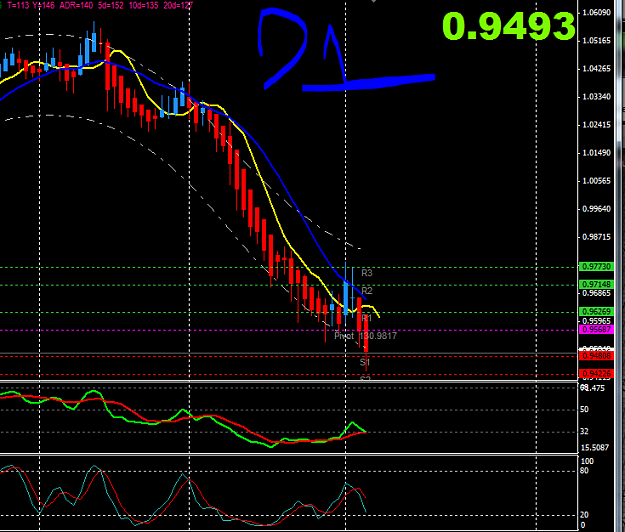This screenshot has width=625, height=532.
Task: Click the green 0.97148 R2 price tag
Action: [596, 284]
